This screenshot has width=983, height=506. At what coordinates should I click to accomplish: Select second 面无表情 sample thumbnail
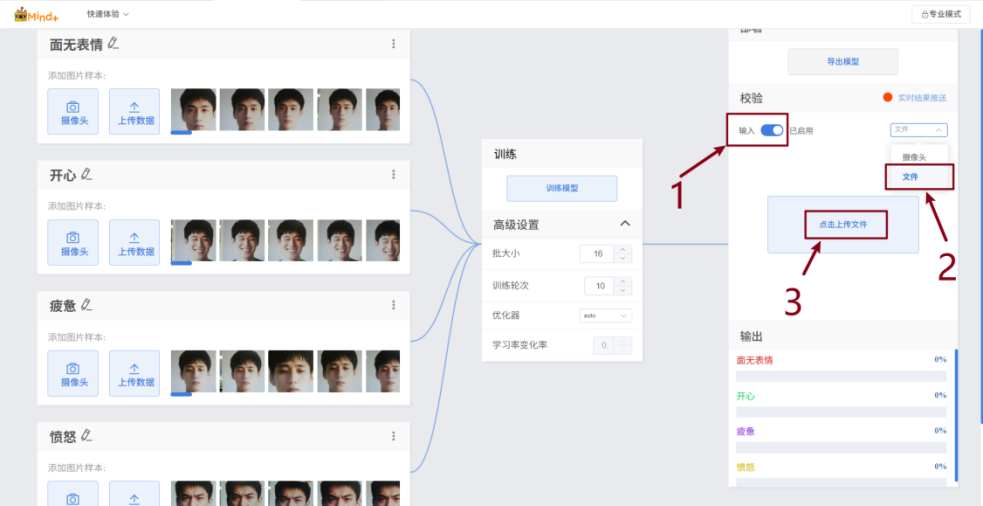(x=242, y=110)
